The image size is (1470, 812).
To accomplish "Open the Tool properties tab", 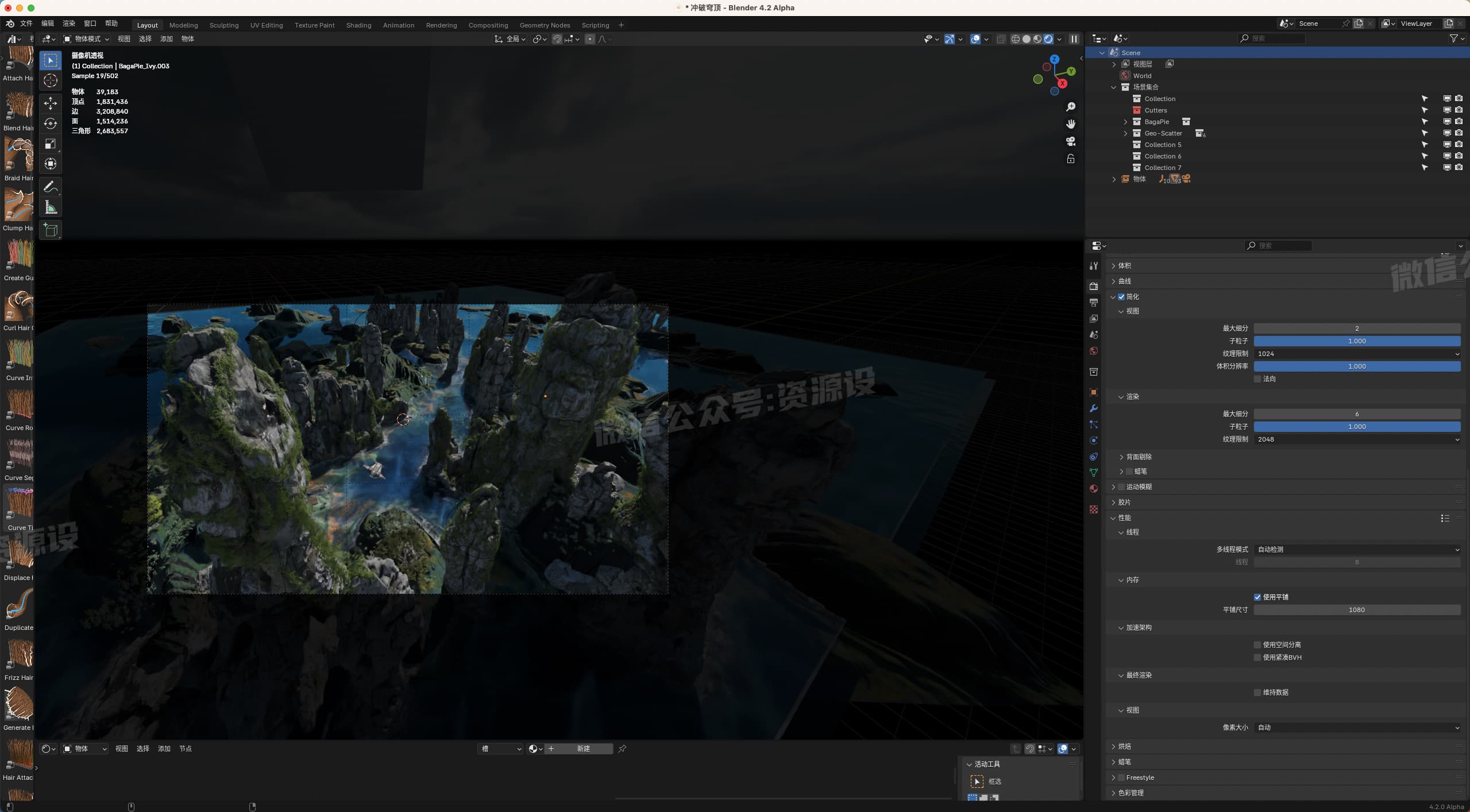I will click(x=1094, y=266).
